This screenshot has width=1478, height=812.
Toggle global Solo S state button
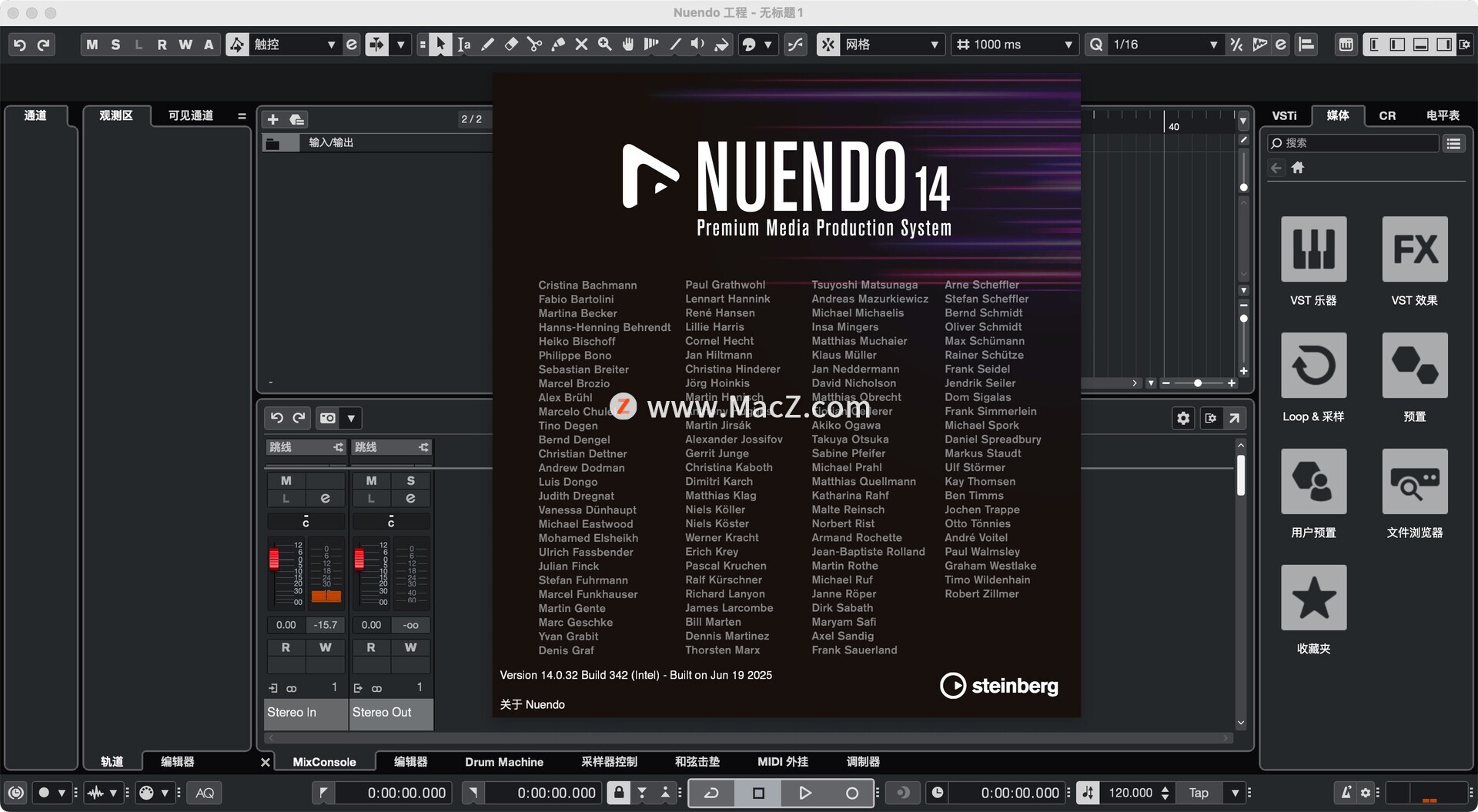click(115, 45)
